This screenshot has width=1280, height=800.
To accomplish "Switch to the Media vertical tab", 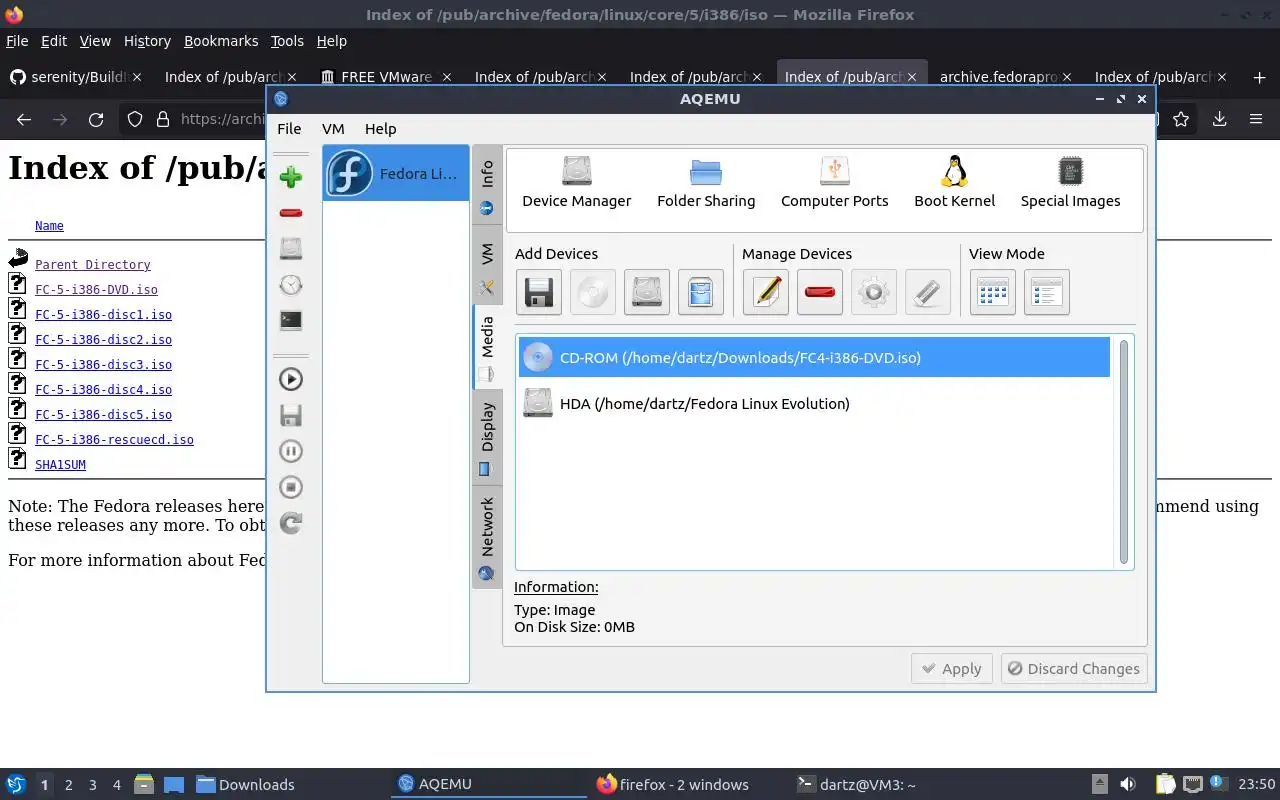I will click(x=487, y=347).
